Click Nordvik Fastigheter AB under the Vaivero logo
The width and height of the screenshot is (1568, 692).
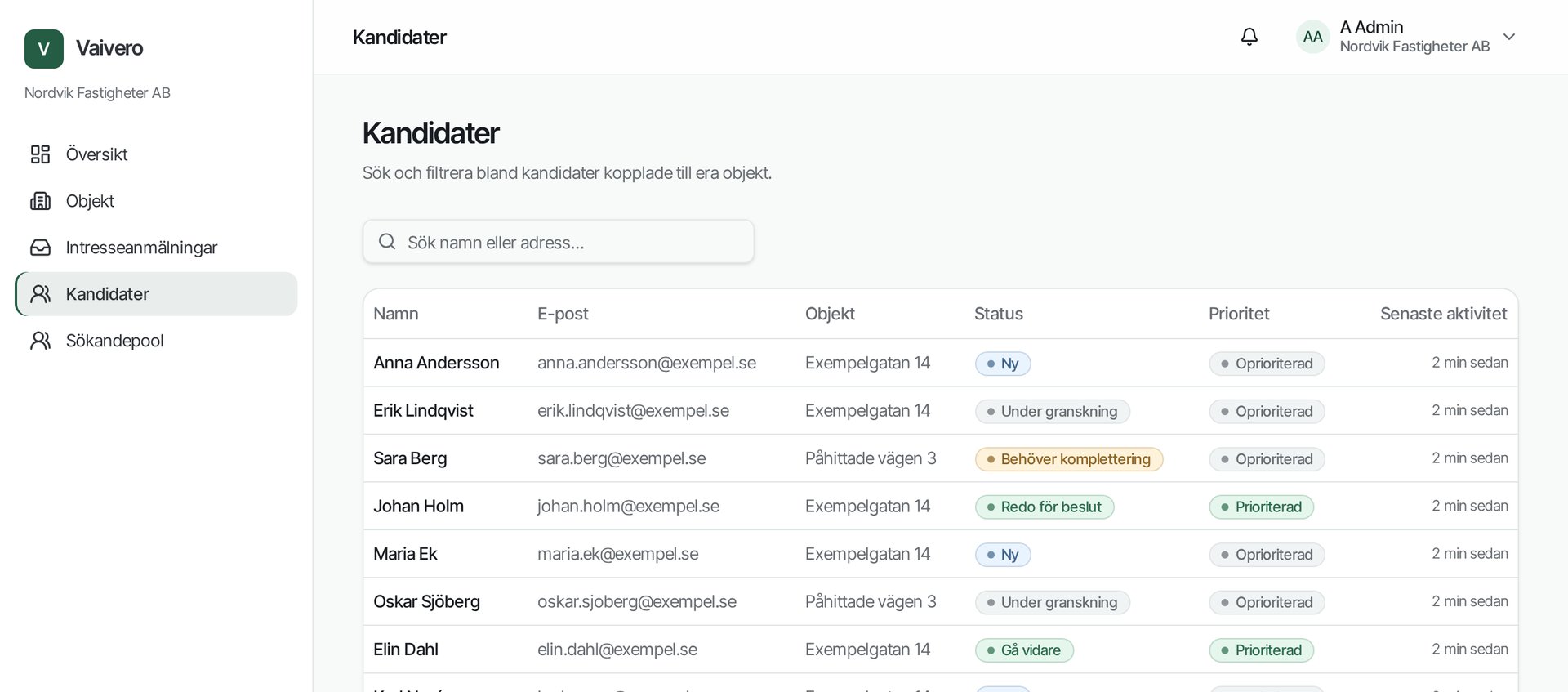[x=97, y=93]
